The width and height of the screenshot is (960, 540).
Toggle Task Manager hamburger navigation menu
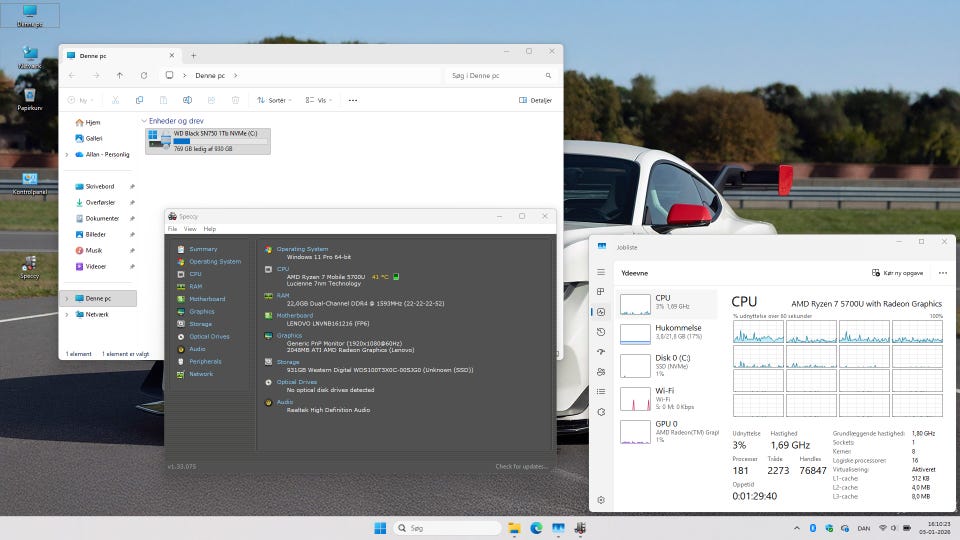click(x=601, y=272)
